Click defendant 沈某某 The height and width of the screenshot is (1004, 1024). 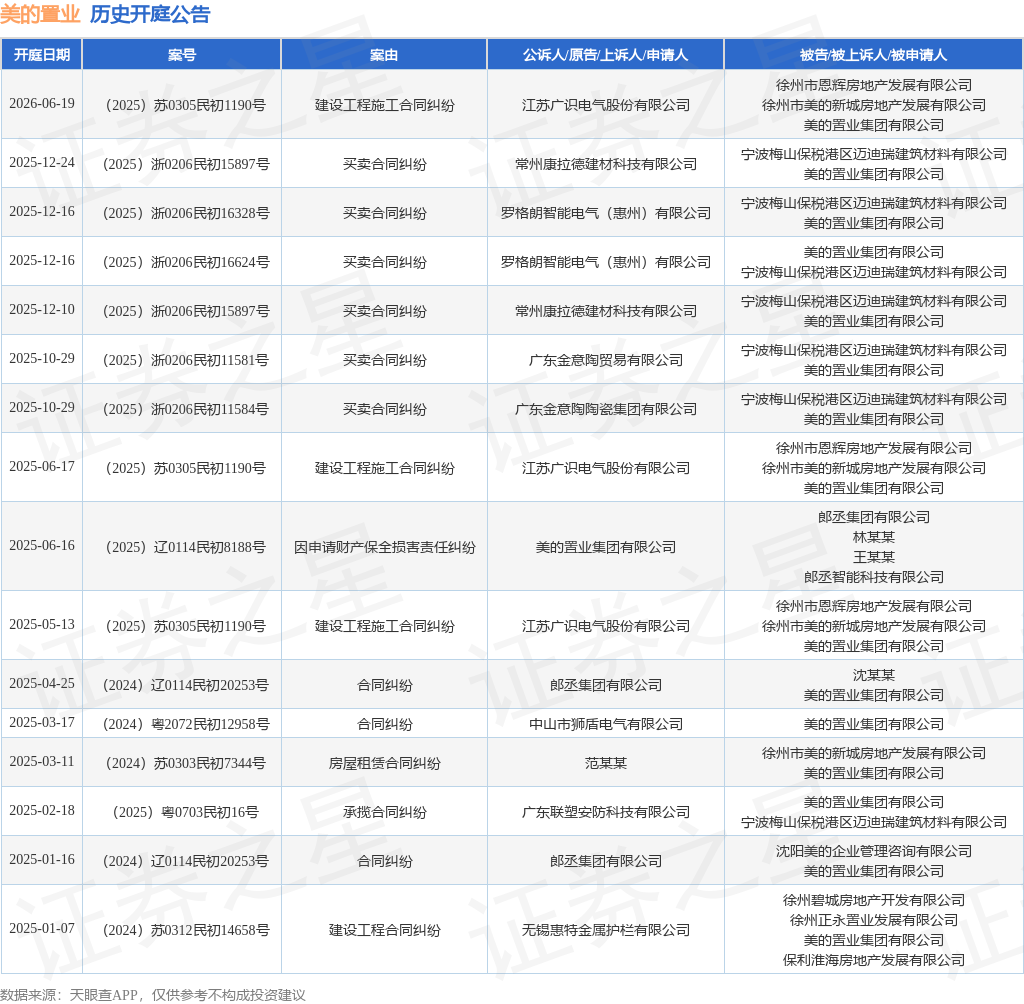tap(873, 675)
